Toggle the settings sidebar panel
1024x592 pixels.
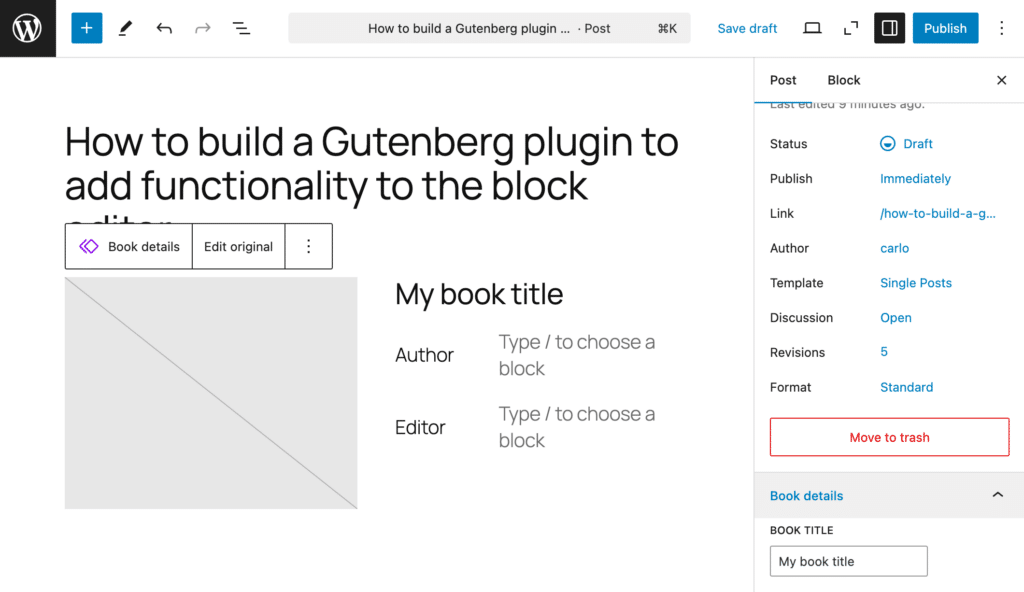click(x=889, y=28)
